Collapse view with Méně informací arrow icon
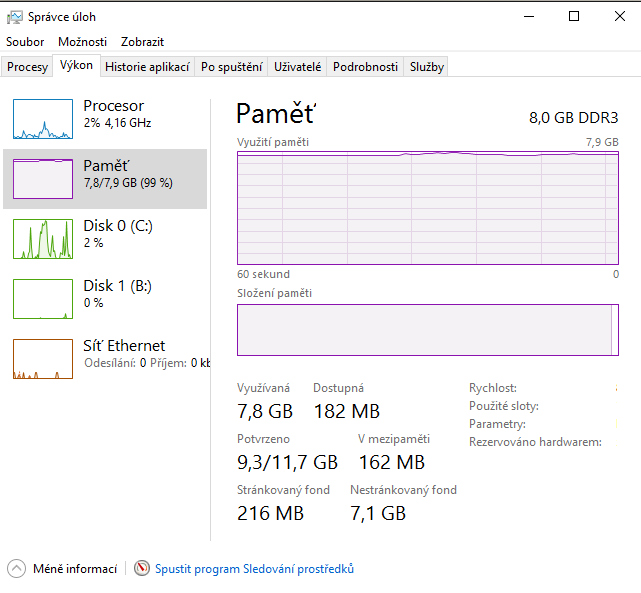The width and height of the screenshot is (641, 593). (17, 569)
